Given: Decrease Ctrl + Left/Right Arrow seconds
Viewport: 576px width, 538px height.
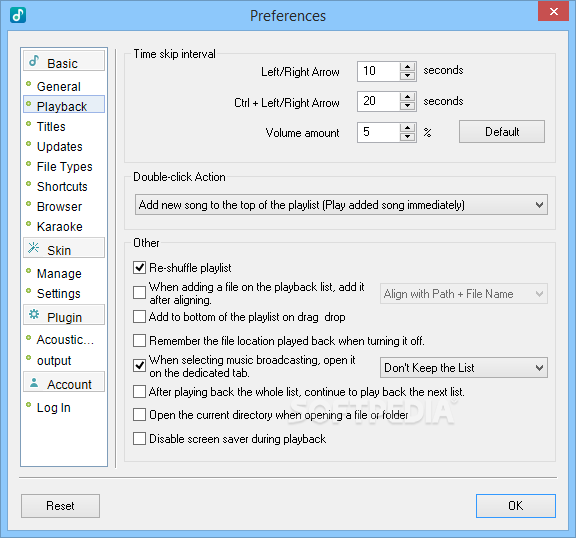Looking at the screenshot, I should click(407, 106).
